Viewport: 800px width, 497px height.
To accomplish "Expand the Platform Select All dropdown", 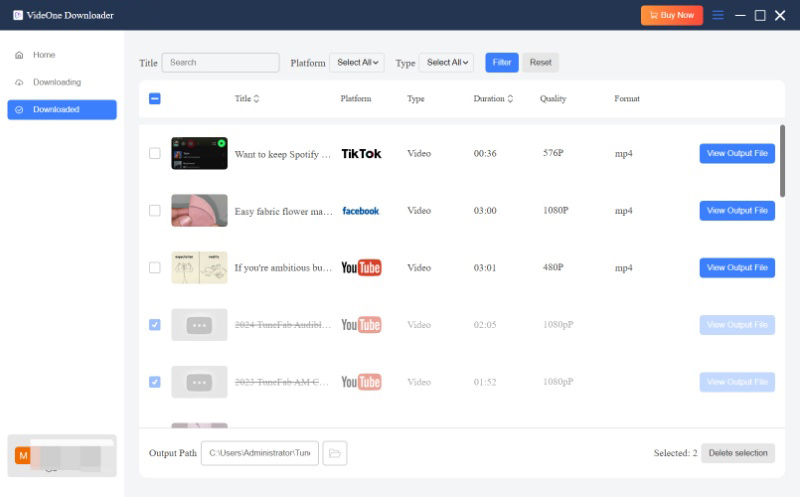I will tap(357, 62).
